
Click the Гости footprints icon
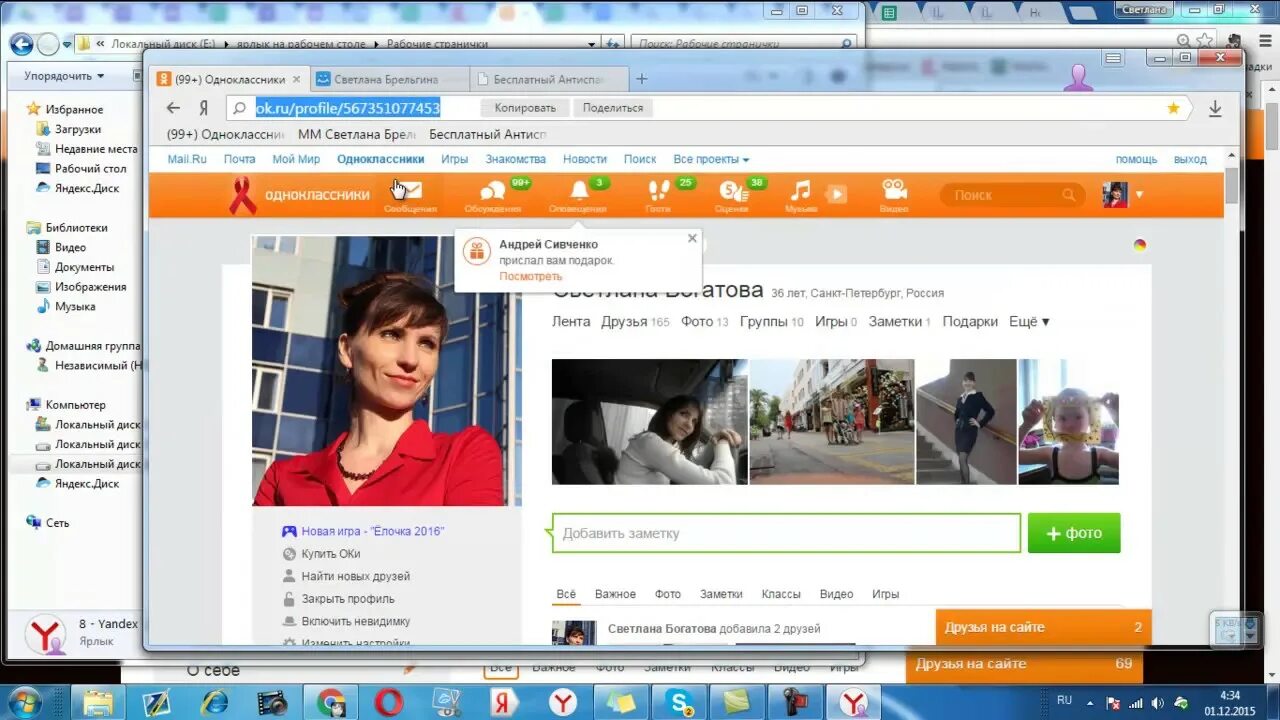[658, 191]
